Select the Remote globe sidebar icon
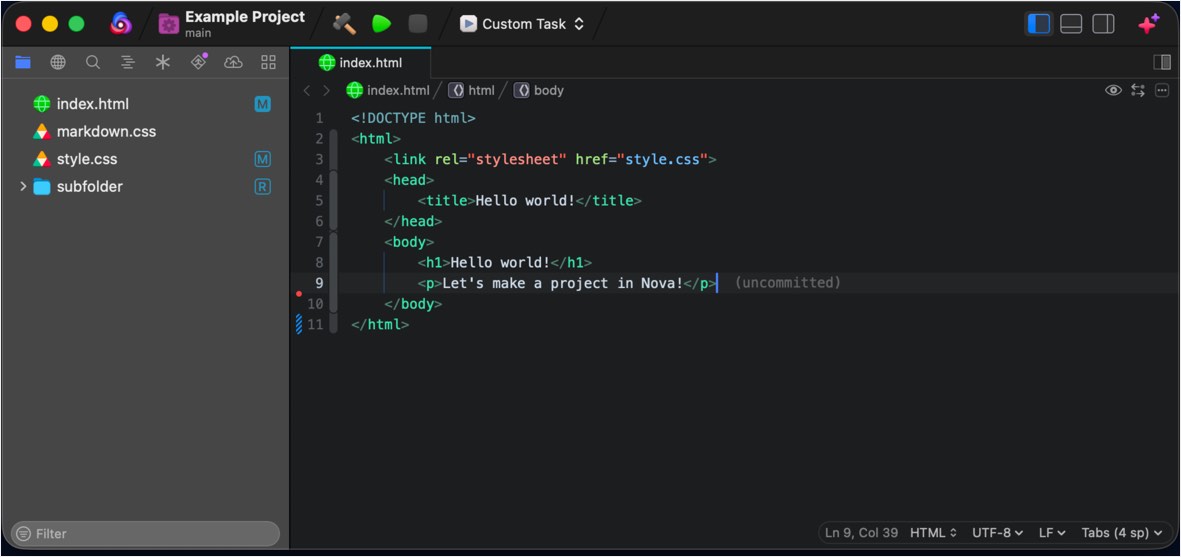Screen dimensions: 1181x557 click(58, 62)
